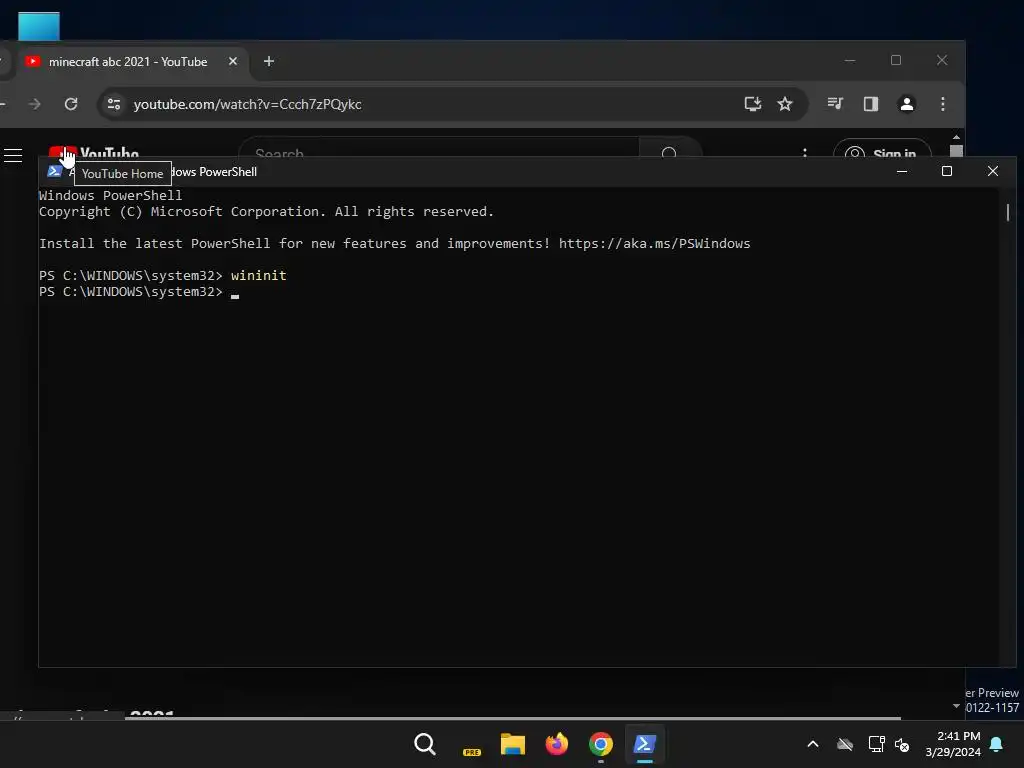Screen dimensions: 1024x768
Task: Install app icon in Chrome address bar
Action: click(753, 104)
